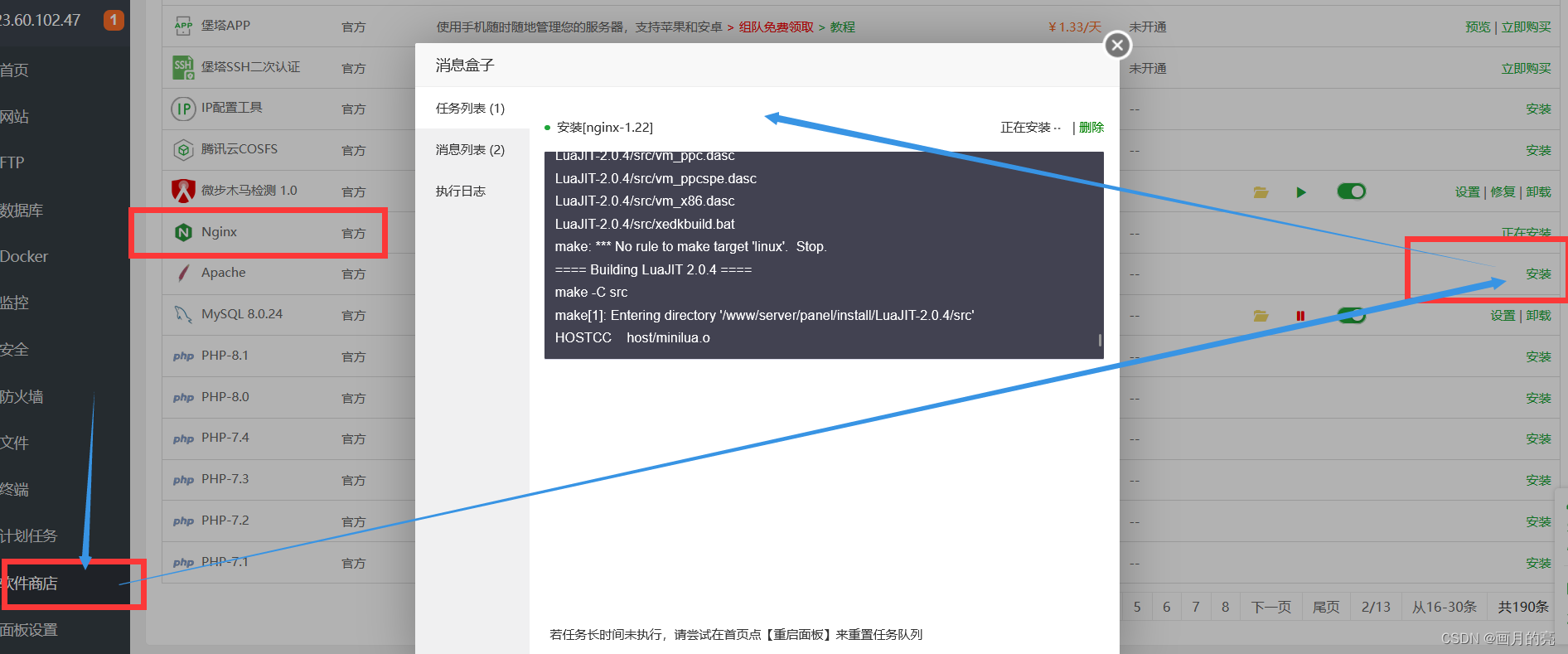Click 尾页 pagination button

tap(1326, 607)
